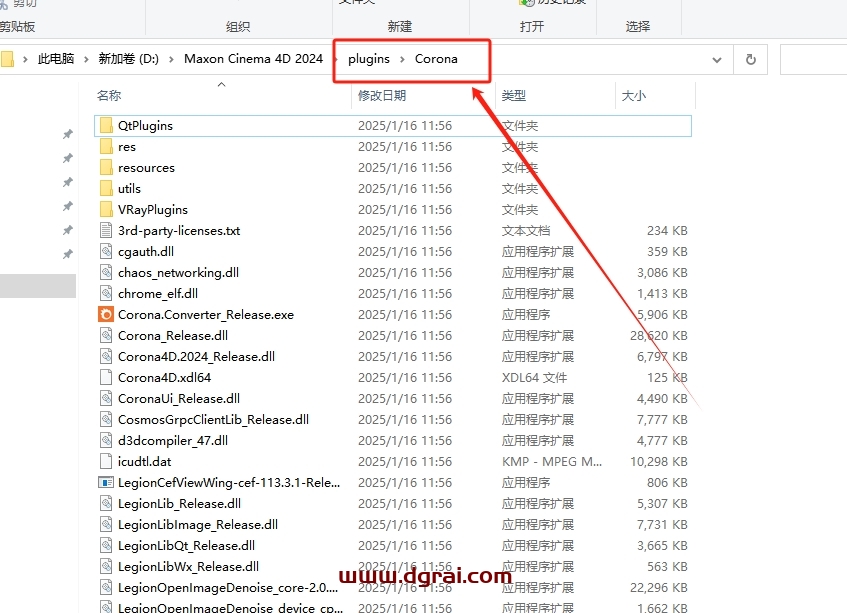
Task: Click the refresh button beside address bar
Action: click(x=750, y=59)
